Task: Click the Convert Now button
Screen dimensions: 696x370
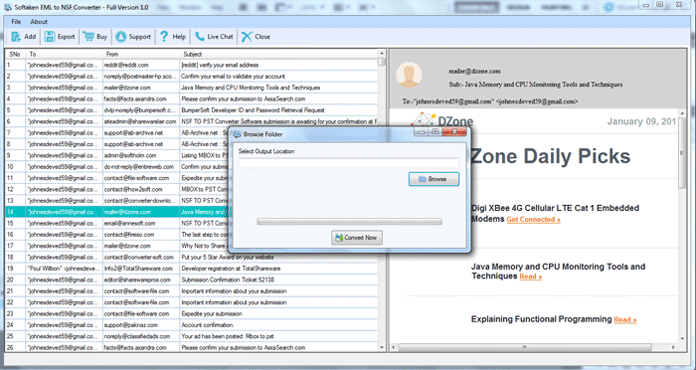Action: [357, 238]
